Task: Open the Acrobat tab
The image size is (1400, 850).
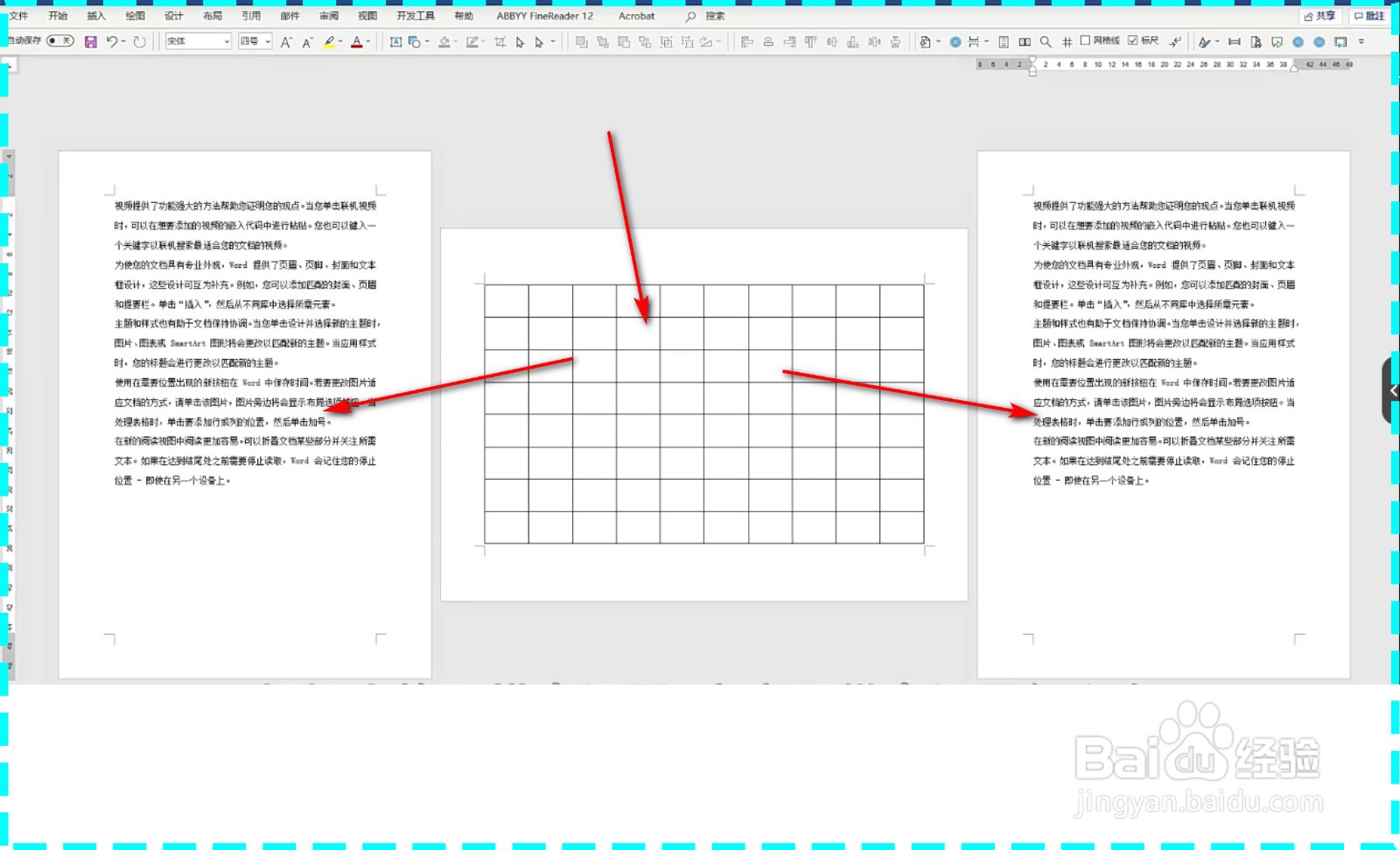Action: click(636, 16)
